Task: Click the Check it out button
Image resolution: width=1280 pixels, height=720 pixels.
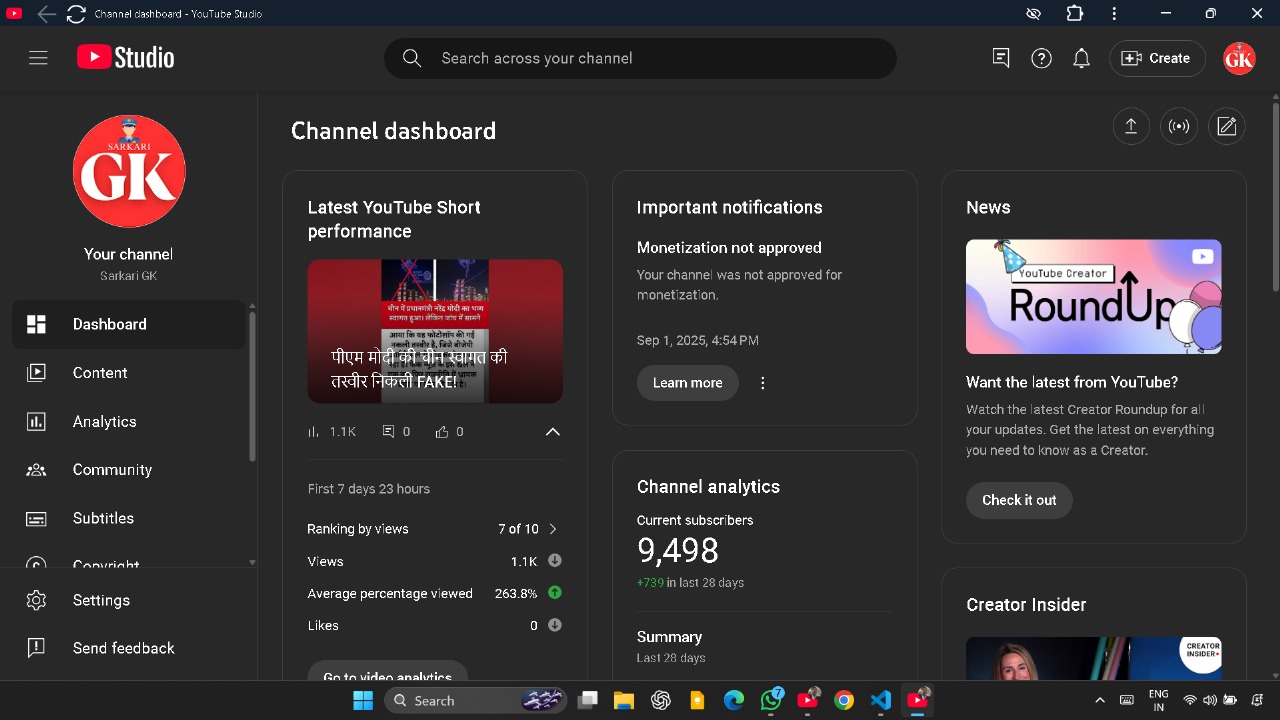Action: point(1019,500)
